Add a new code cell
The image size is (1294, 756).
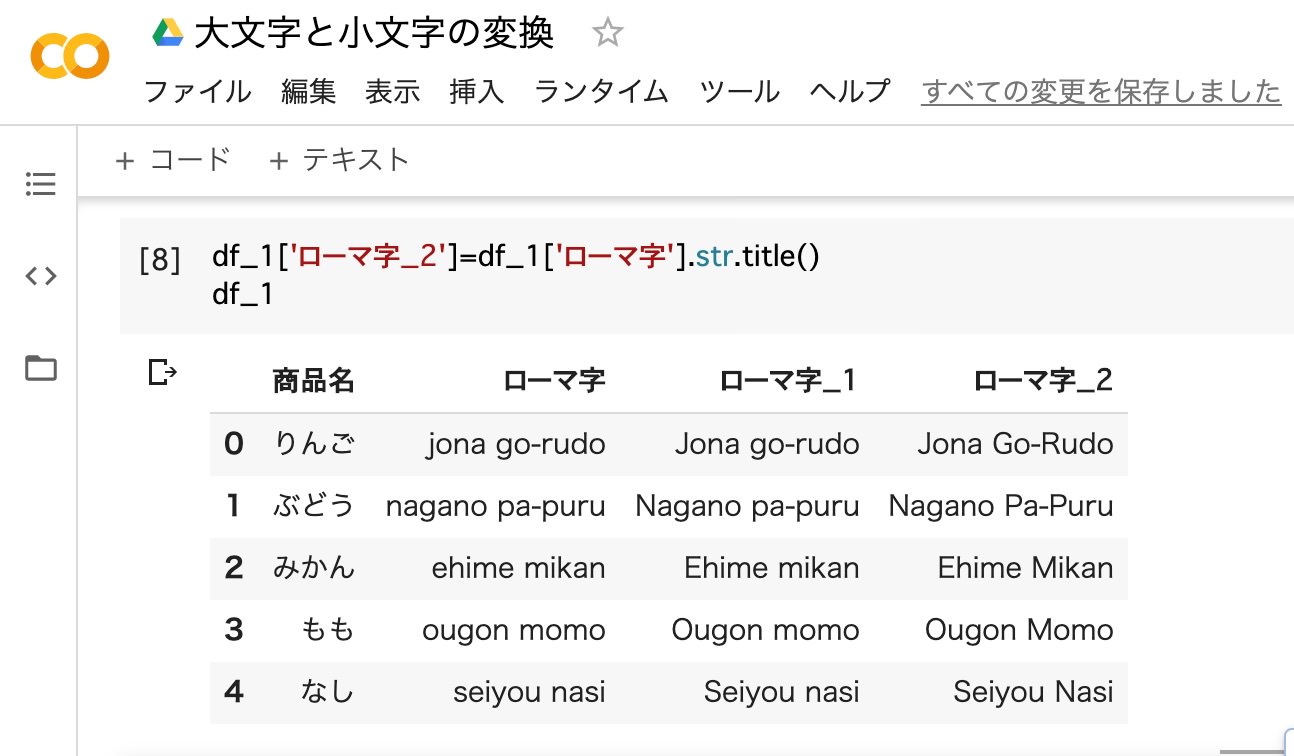tap(174, 159)
